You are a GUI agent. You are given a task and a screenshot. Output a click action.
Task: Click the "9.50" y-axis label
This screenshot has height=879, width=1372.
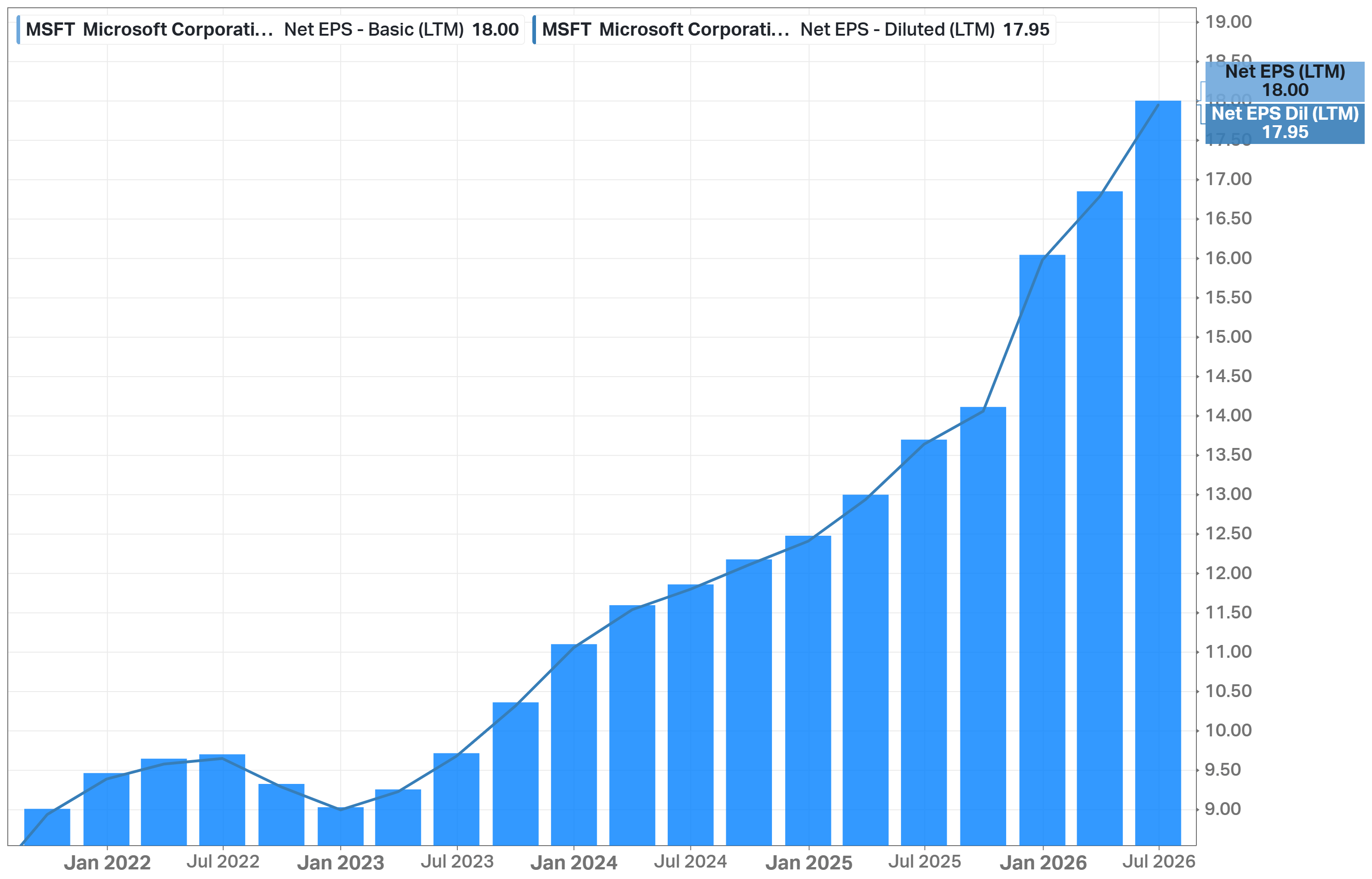pyautogui.click(x=1223, y=770)
